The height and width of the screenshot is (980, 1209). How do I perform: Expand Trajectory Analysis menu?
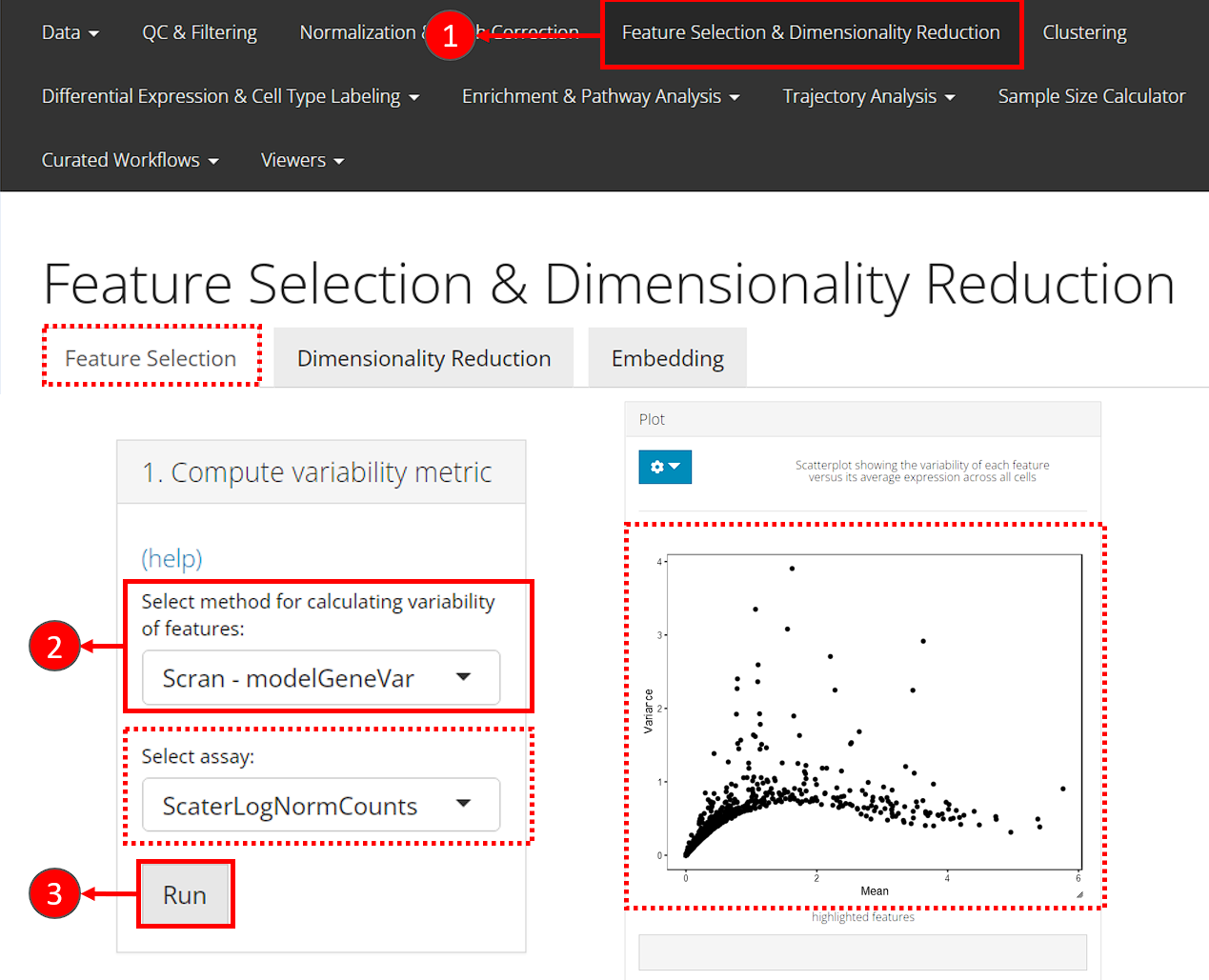coord(868,96)
